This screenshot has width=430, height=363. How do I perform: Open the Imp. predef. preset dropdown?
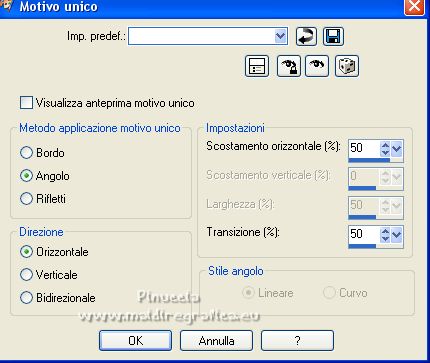click(x=280, y=36)
